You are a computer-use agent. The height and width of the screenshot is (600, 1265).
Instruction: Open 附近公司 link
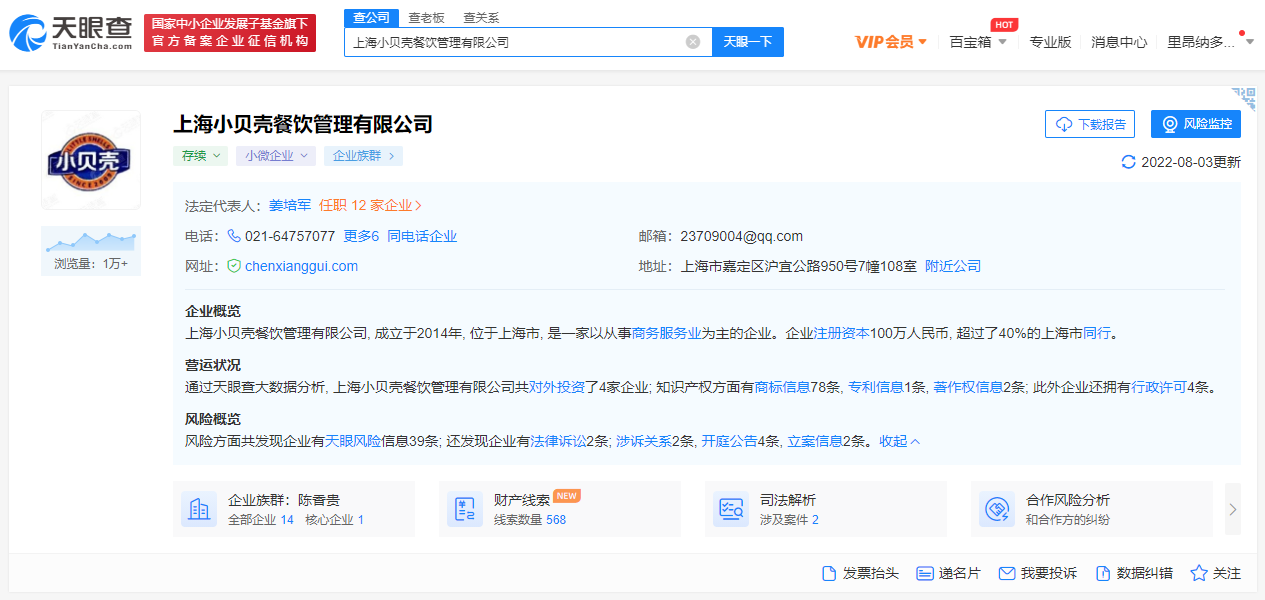953,266
